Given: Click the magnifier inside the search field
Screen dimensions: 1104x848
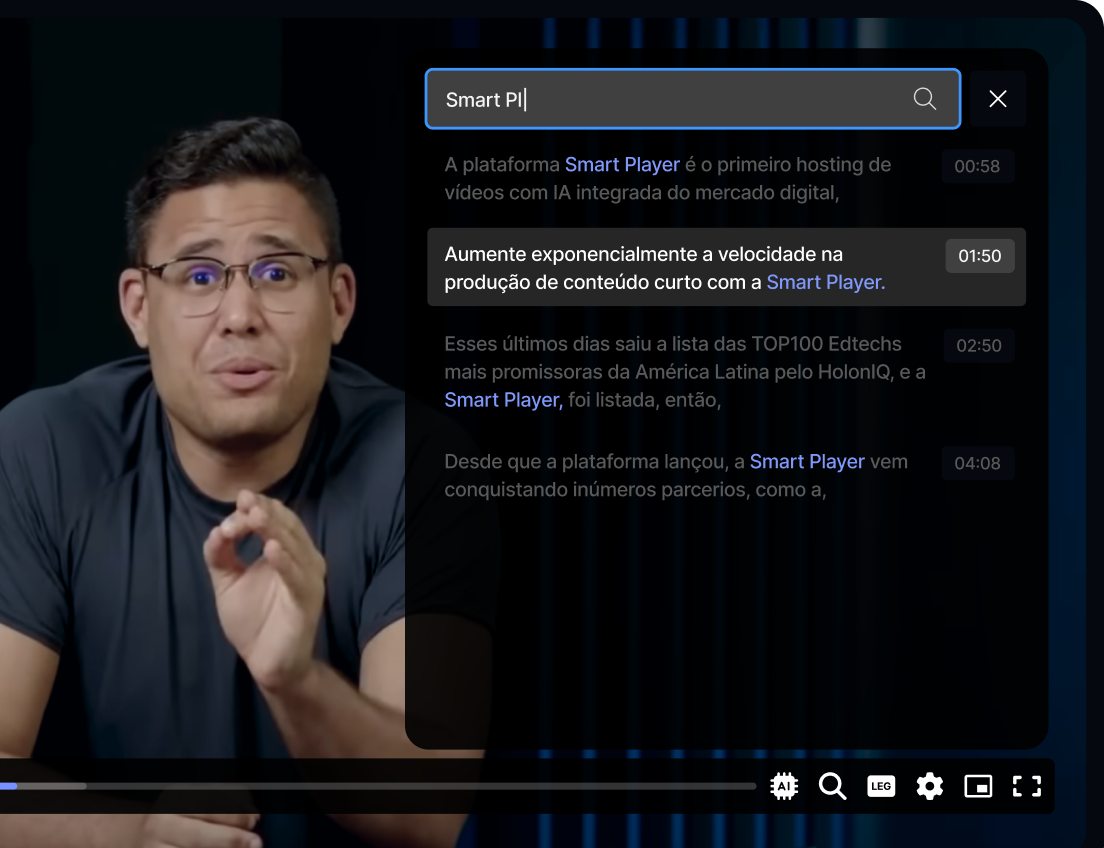Looking at the screenshot, I should click(923, 99).
